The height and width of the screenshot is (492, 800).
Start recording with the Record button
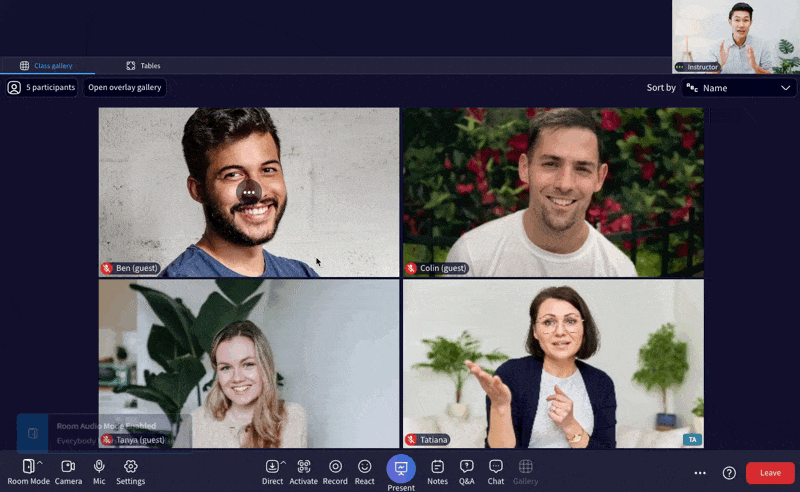tap(335, 472)
